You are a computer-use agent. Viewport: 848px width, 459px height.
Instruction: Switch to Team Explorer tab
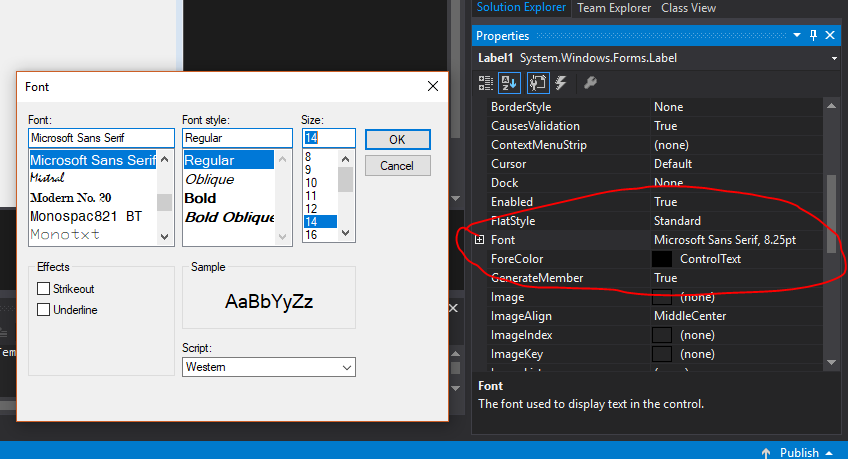pos(614,8)
